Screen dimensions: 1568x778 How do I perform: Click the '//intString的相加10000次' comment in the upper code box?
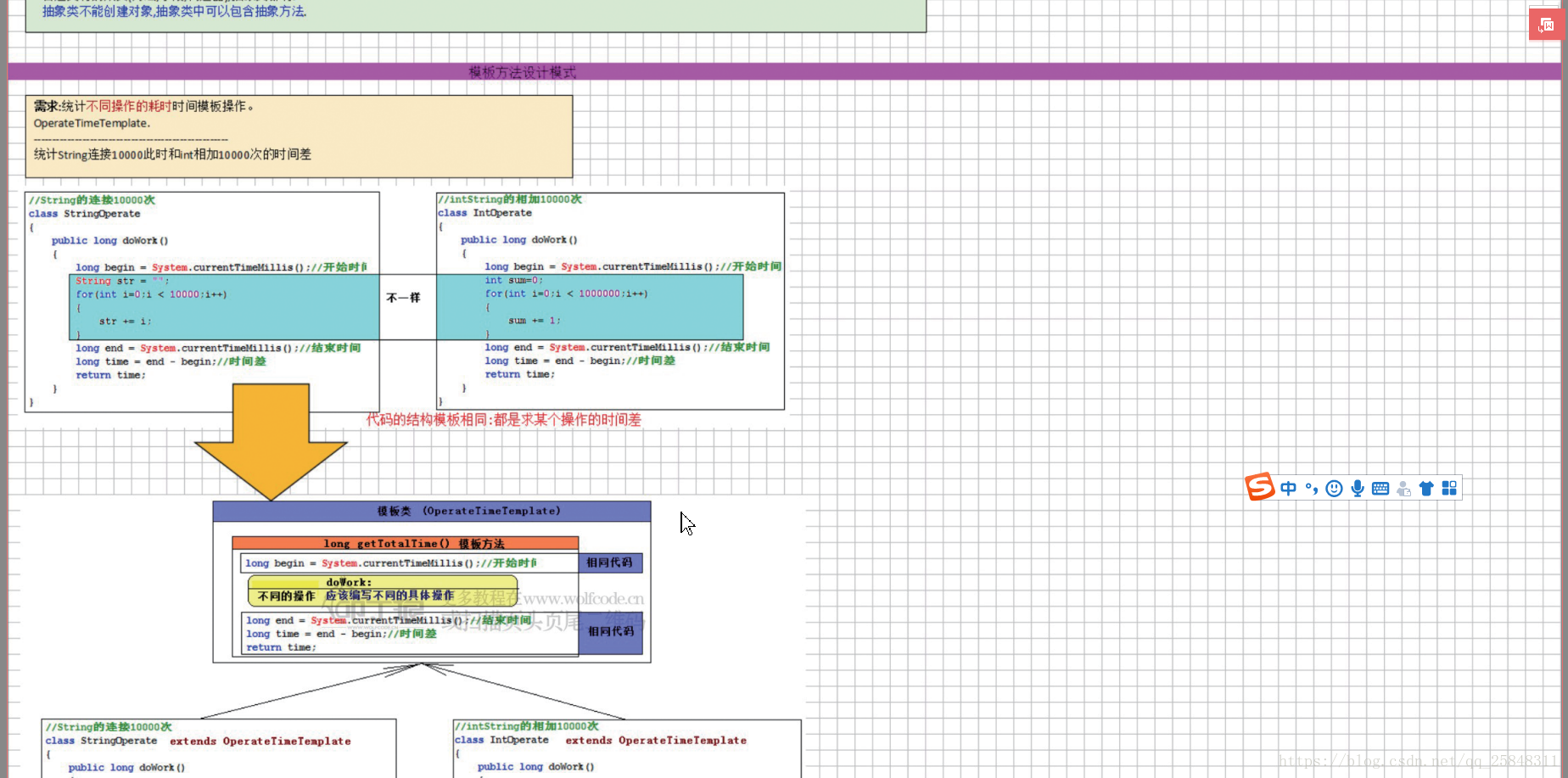click(510, 199)
